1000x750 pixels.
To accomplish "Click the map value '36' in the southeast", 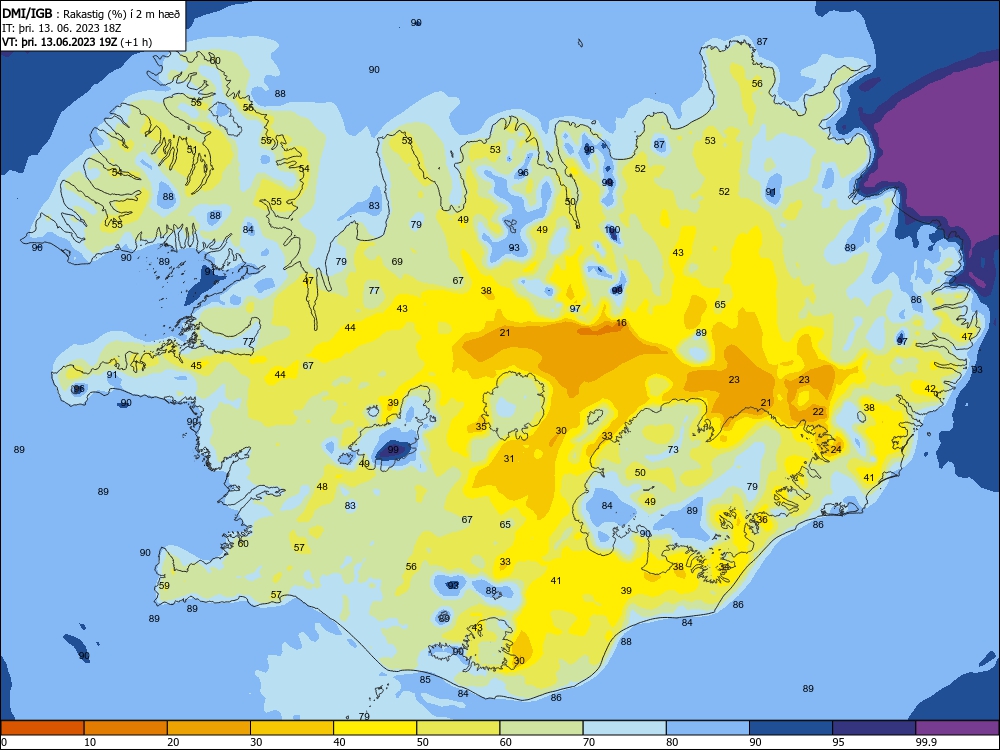I will 762,520.
